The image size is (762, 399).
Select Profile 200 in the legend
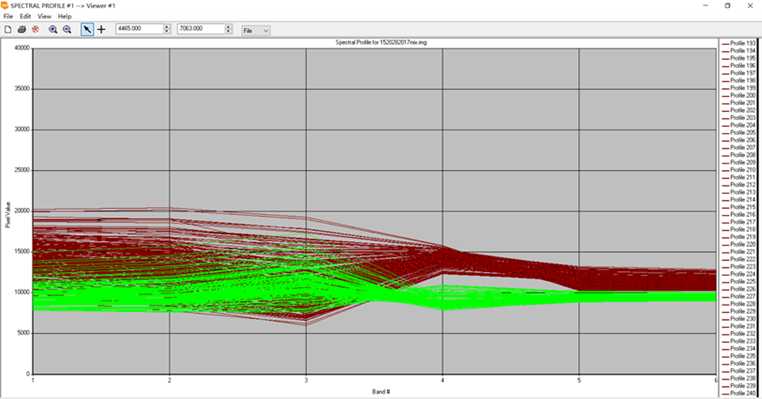739,95
